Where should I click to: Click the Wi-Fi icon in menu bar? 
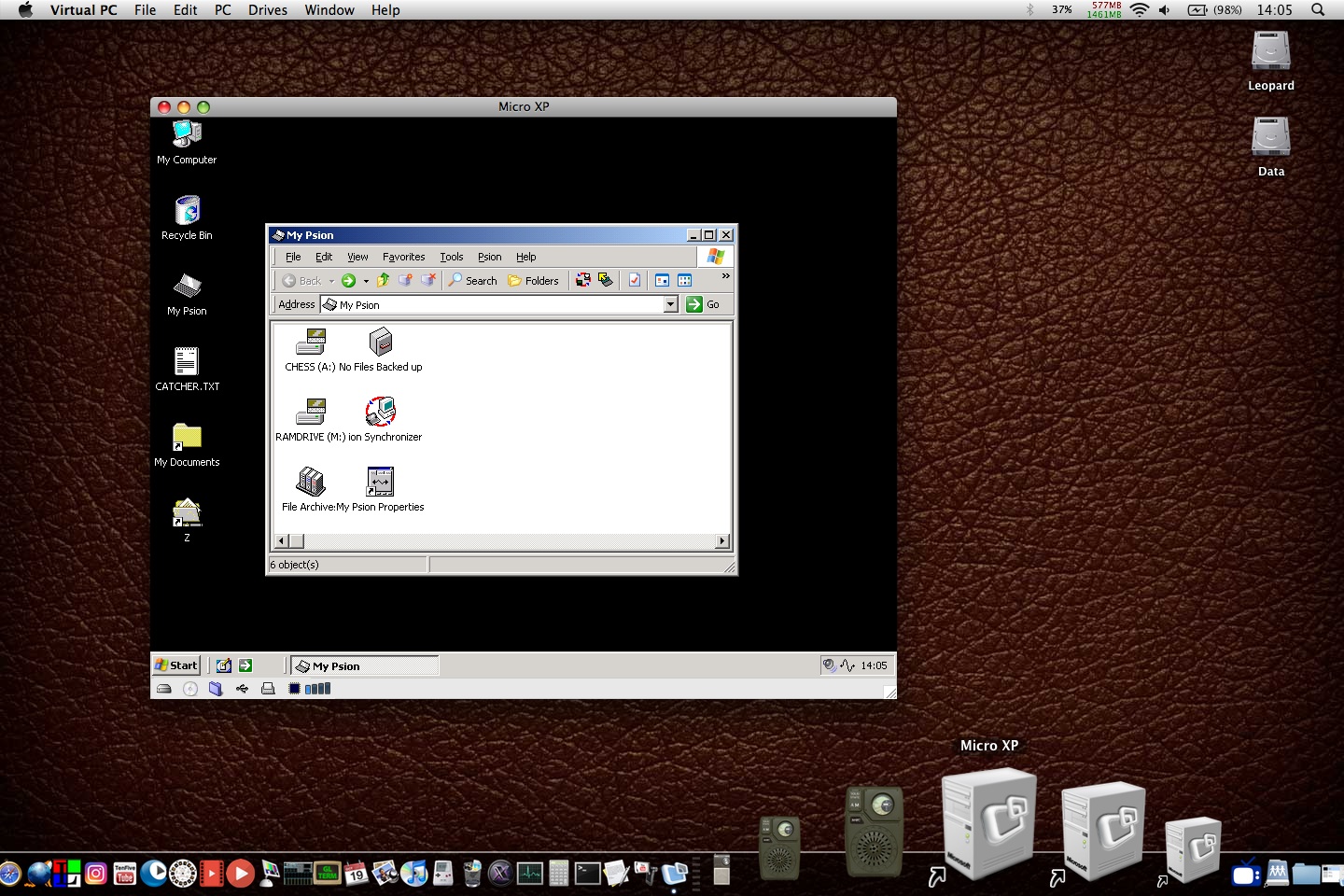click(1139, 10)
